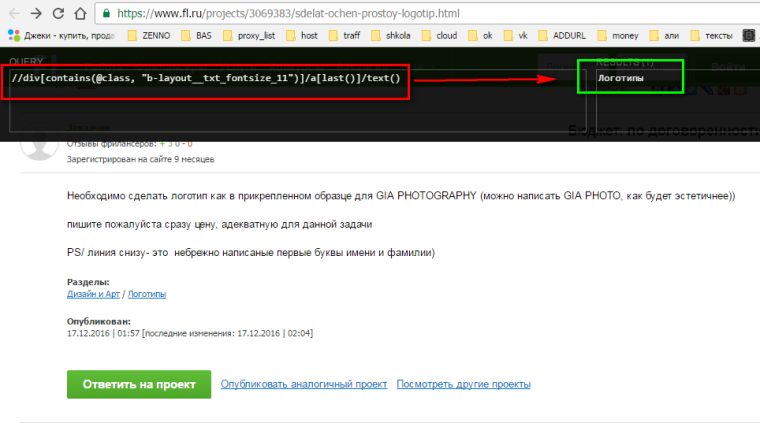Image resolution: width=760 pixels, height=423 pixels.
Task: Open Опубликовать аналогичный проект link
Action: coord(303,384)
